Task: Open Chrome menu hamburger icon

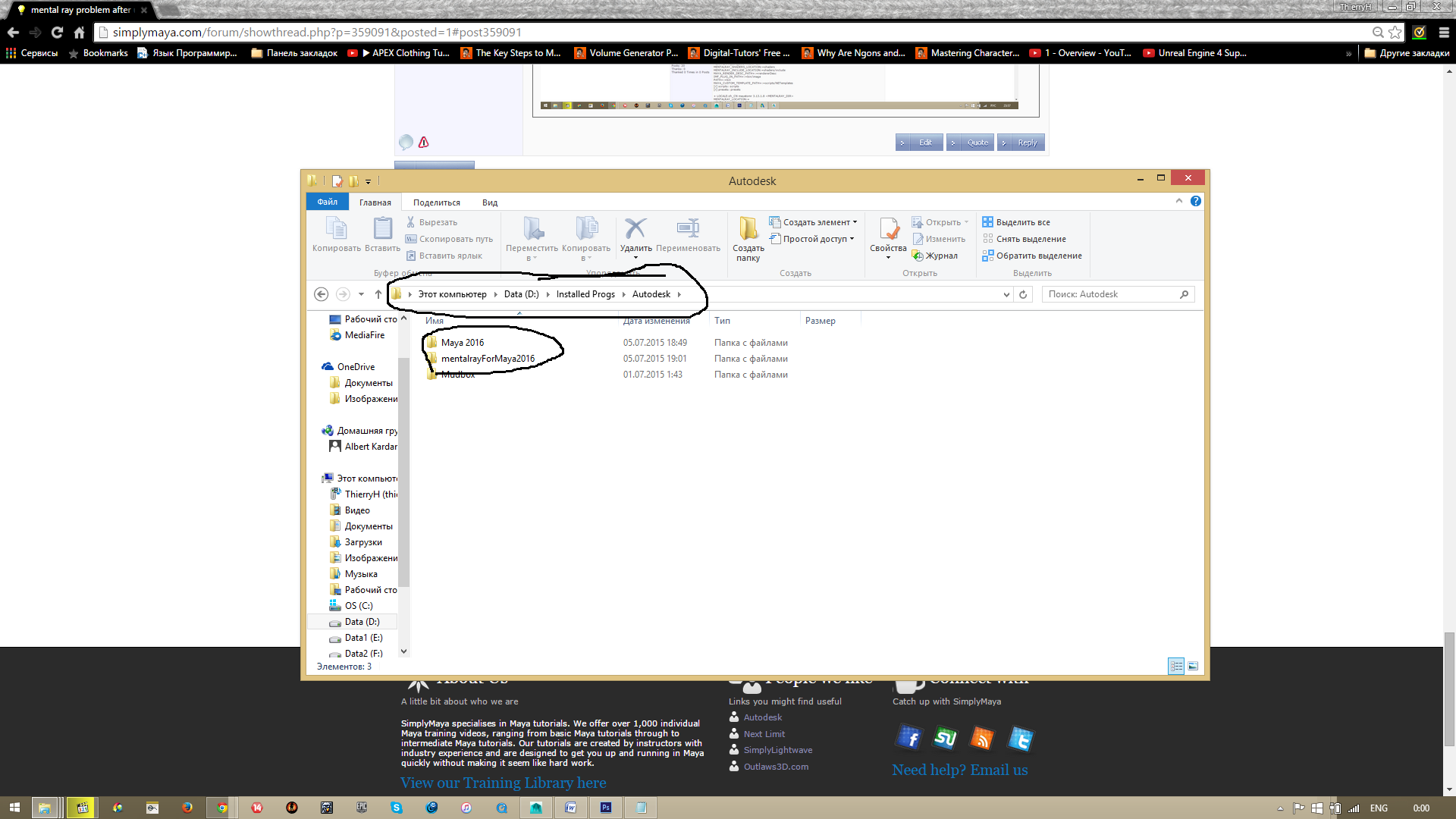Action: (x=1443, y=32)
